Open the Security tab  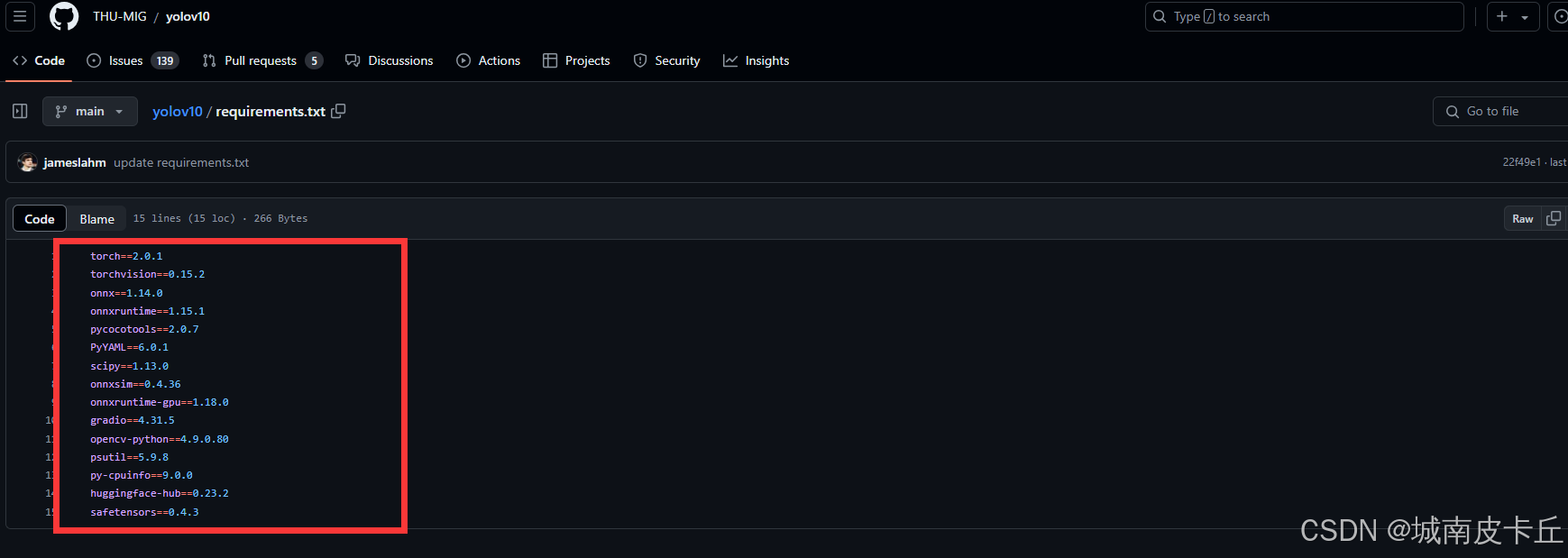point(667,60)
